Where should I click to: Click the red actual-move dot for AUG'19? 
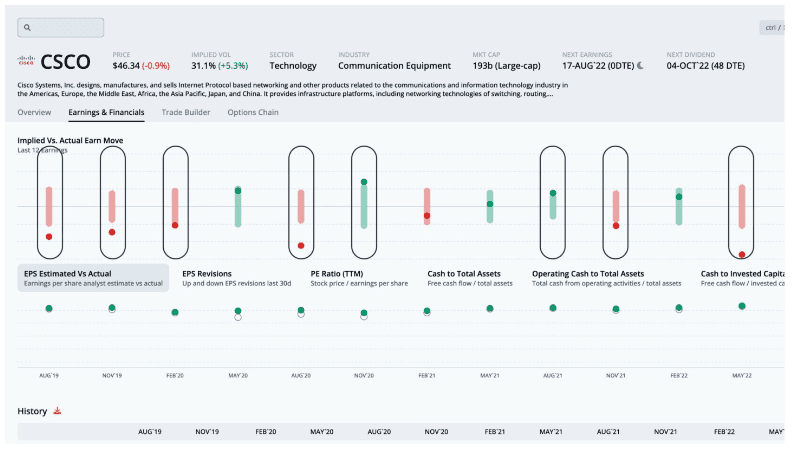click(x=48, y=237)
